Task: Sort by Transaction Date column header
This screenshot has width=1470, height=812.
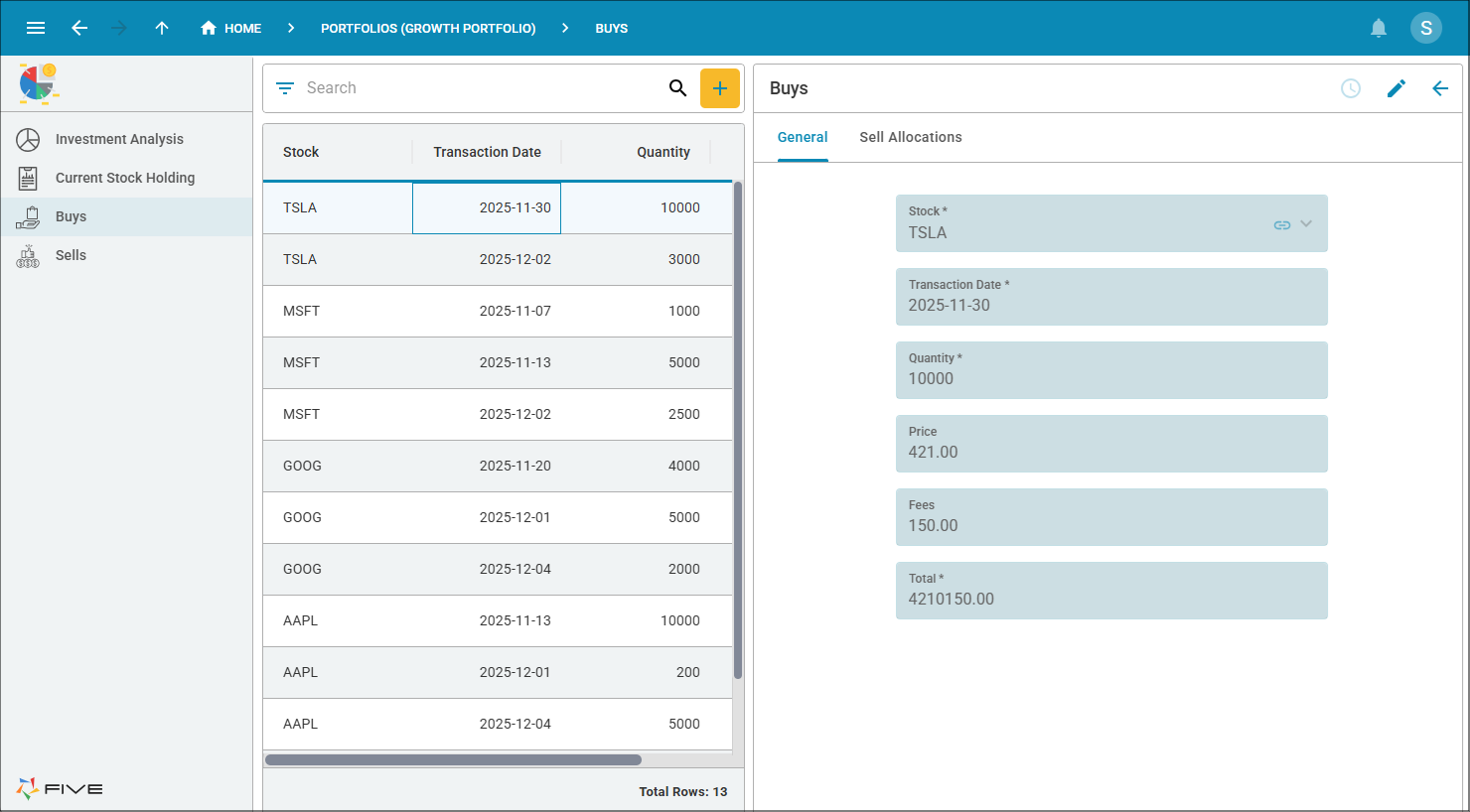Action: 487,152
